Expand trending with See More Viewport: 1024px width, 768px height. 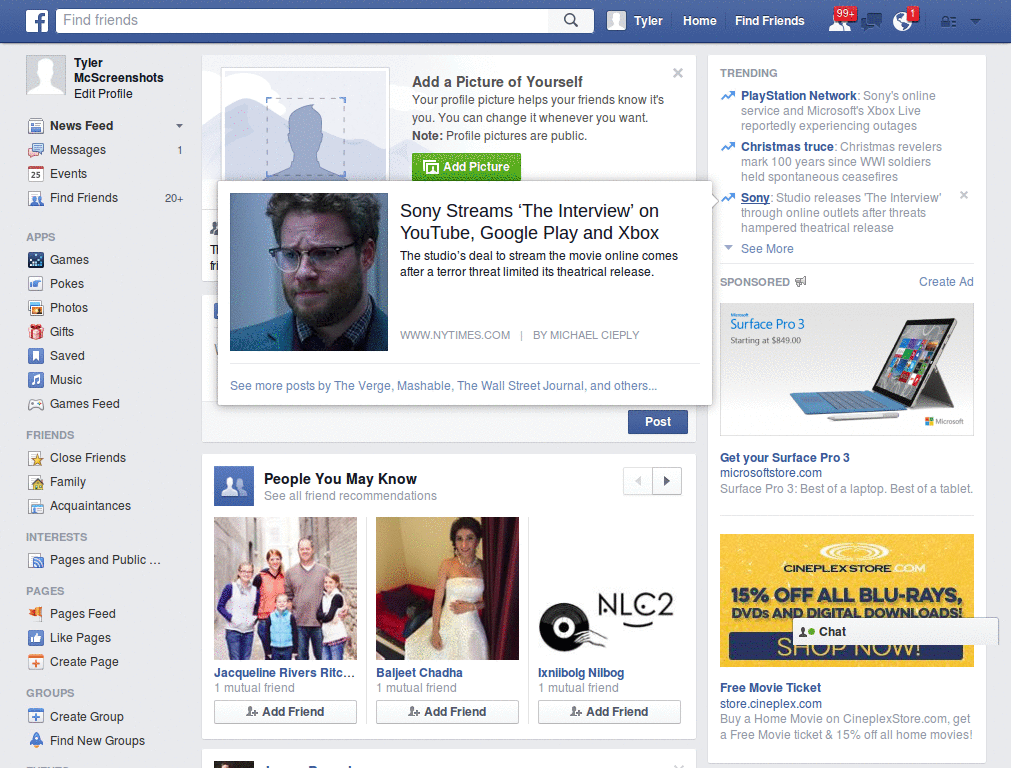tap(767, 249)
